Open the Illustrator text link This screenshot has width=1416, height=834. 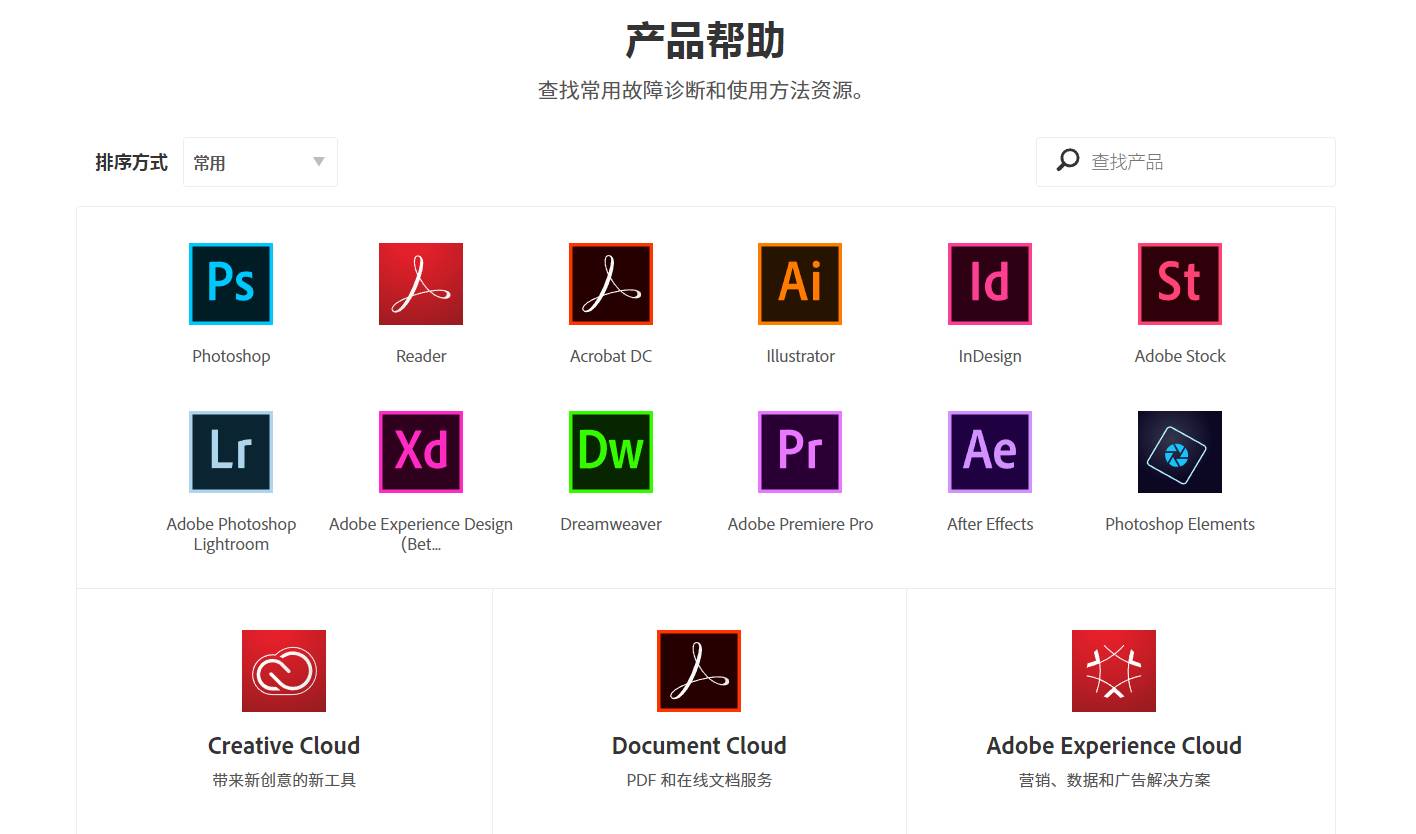(x=800, y=356)
